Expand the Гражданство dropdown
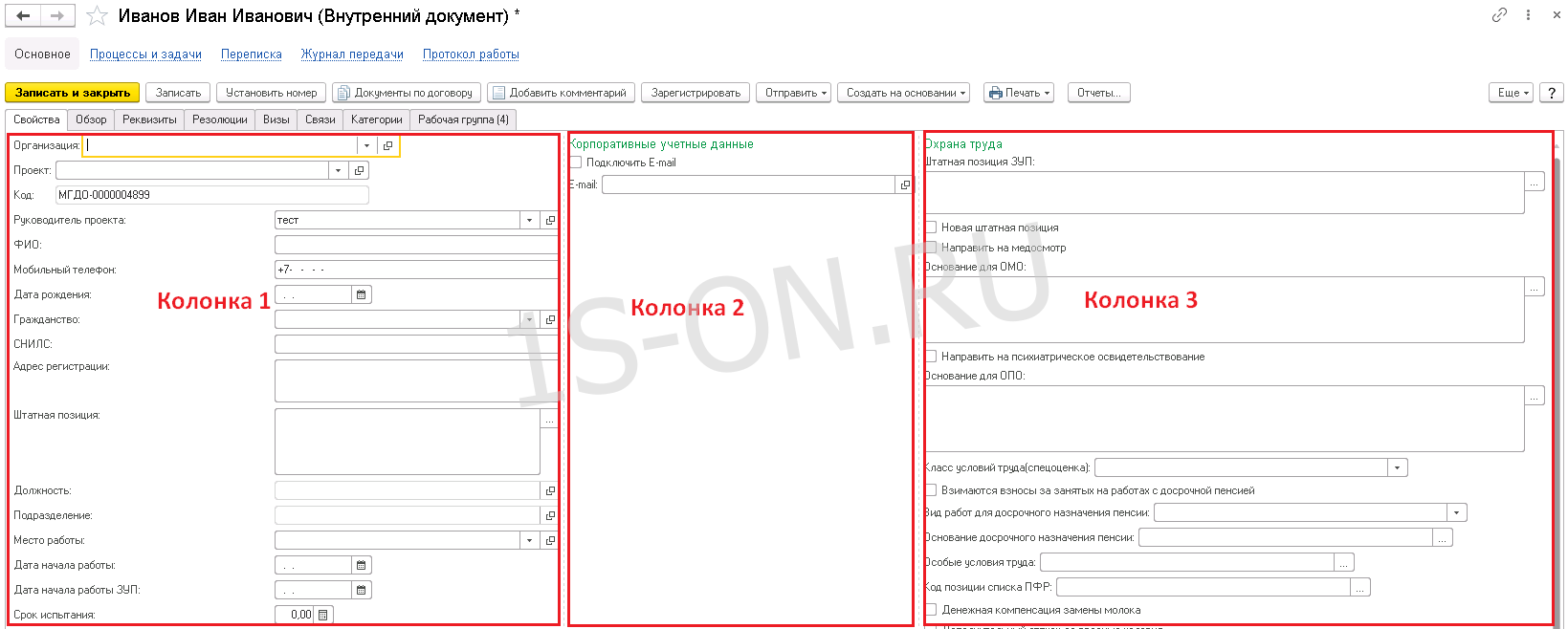Screen dimensions: 1568x629 pyautogui.click(x=529, y=319)
